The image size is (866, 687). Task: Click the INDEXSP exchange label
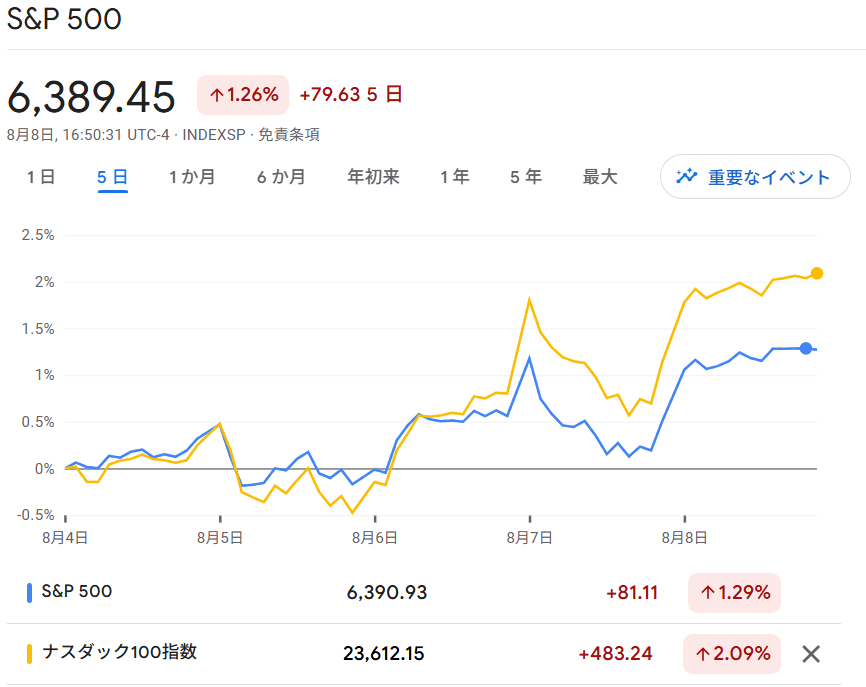coord(214,135)
